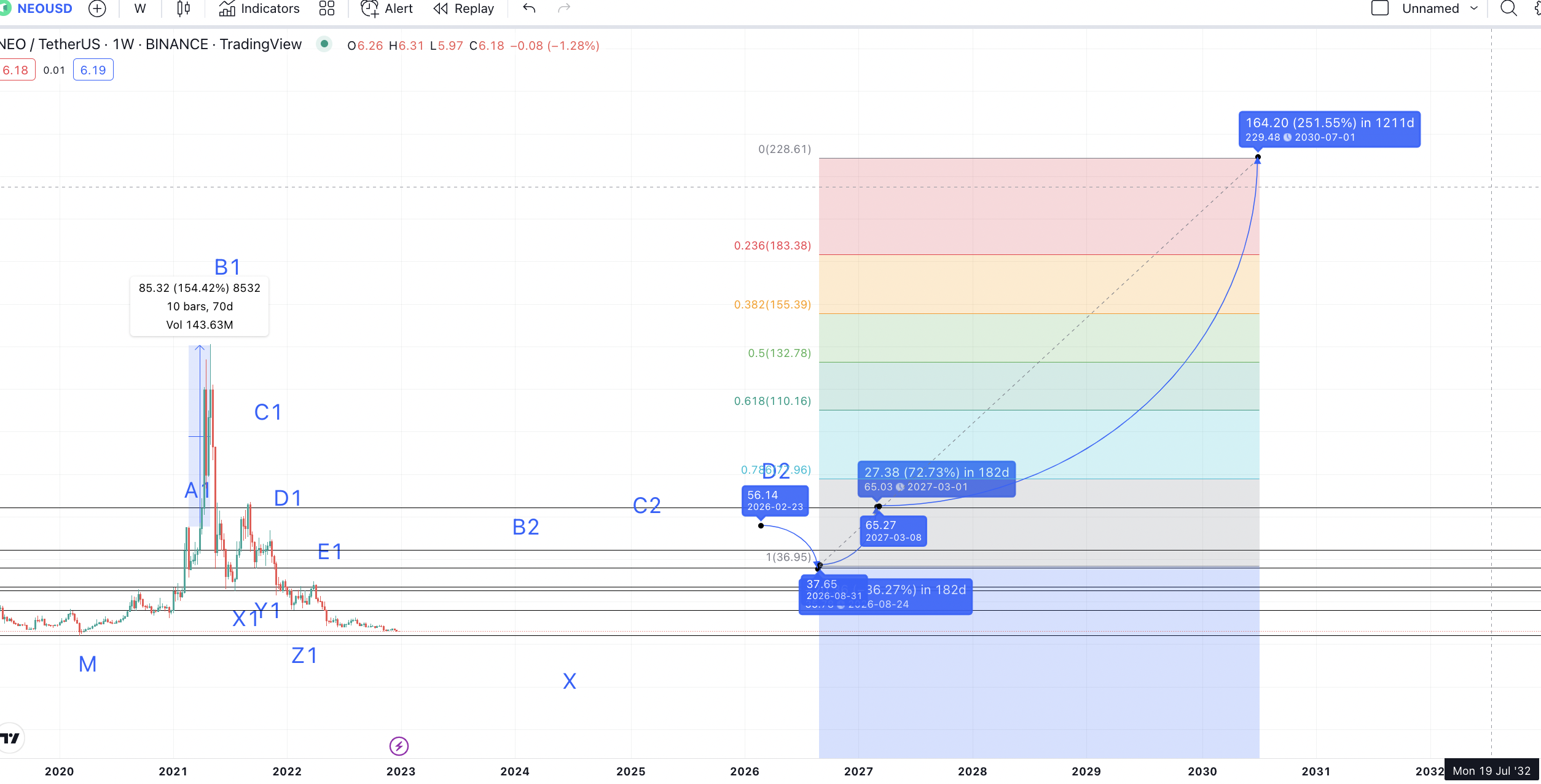The image size is (1541, 784).
Task: Click the purple lightning event marker
Action: 399,746
